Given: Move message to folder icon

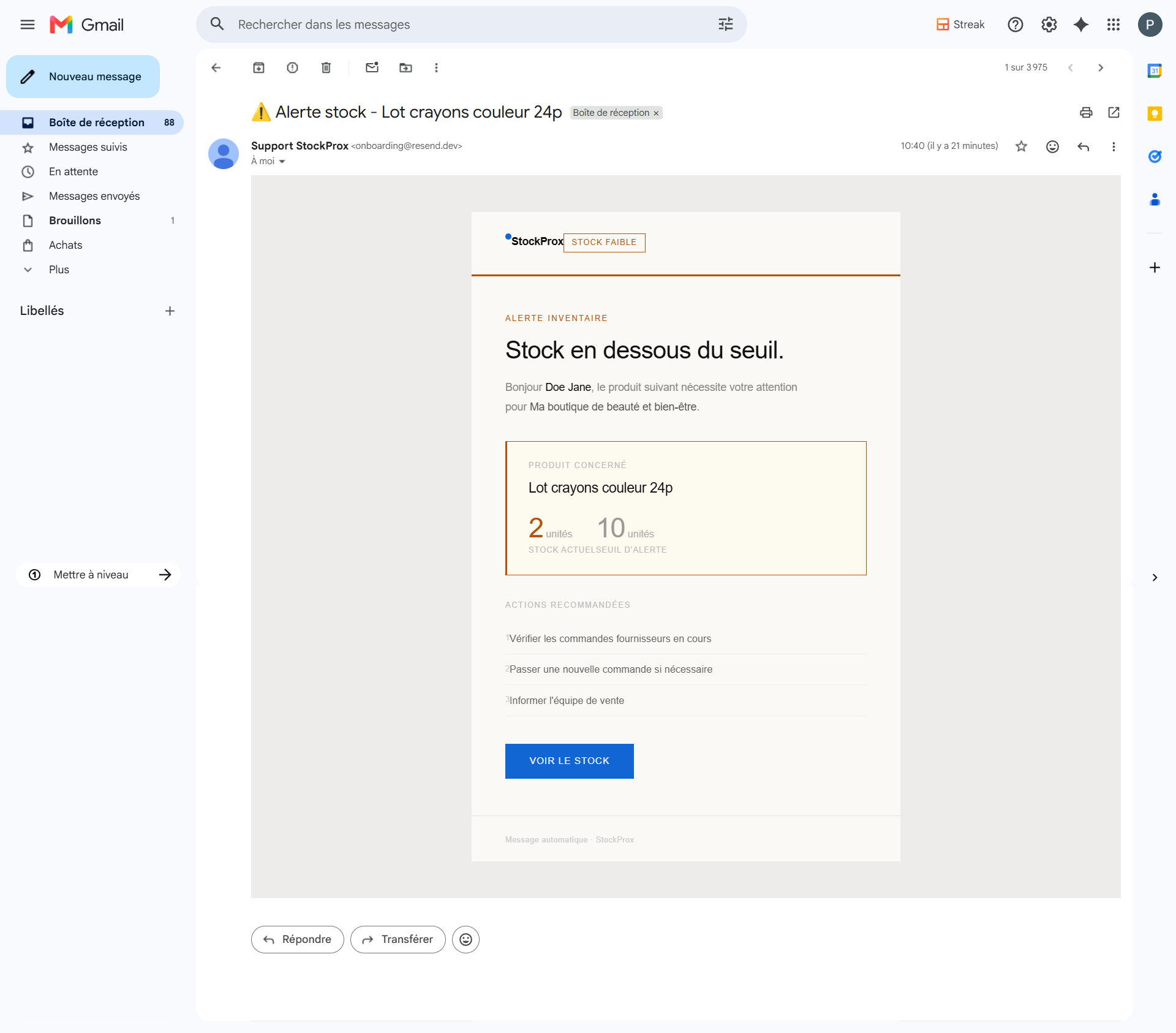Looking at the screenshot, I should point(405,67).
